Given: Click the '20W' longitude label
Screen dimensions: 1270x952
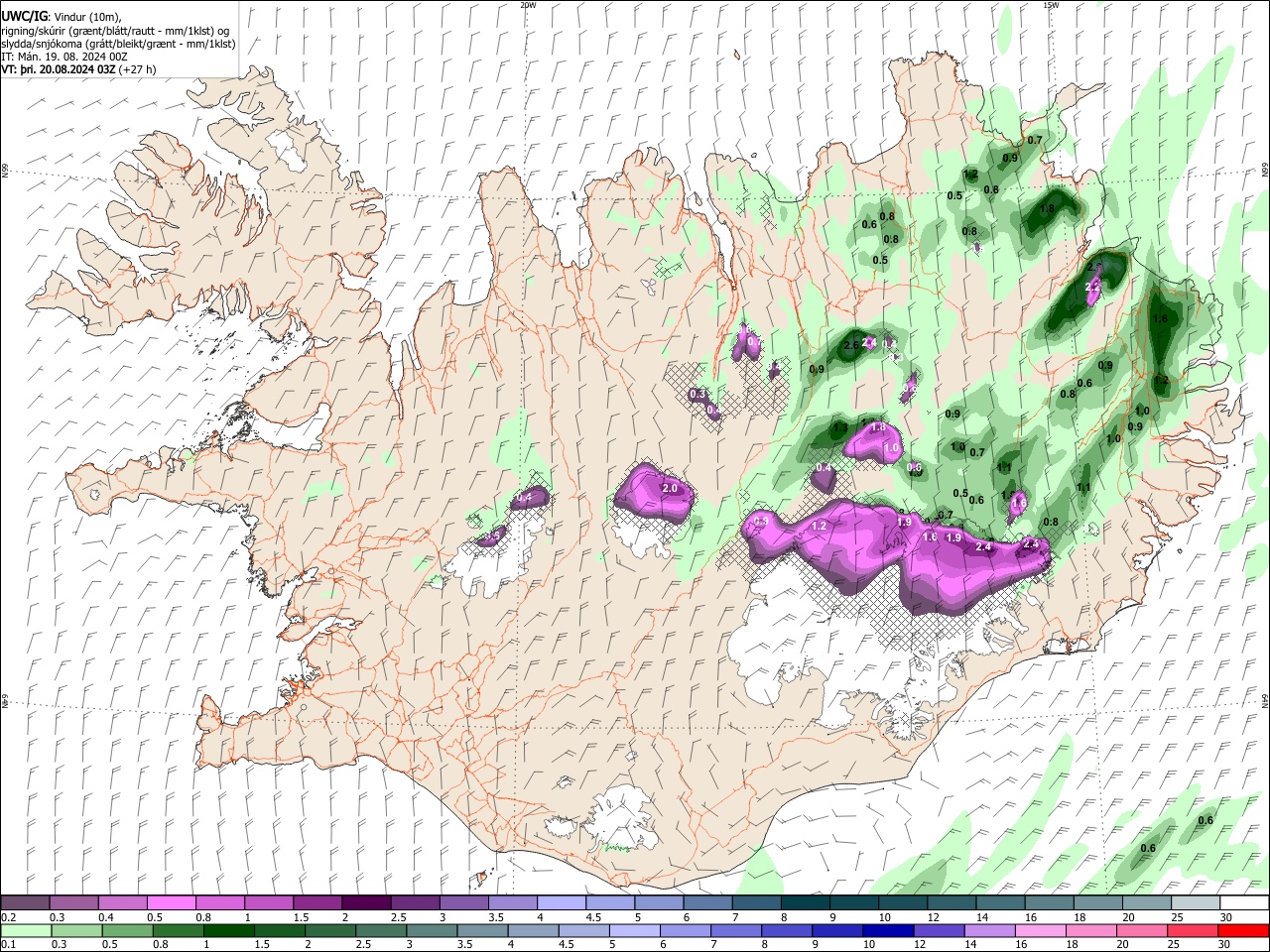Looking at the screenshot, I should 528,5.
